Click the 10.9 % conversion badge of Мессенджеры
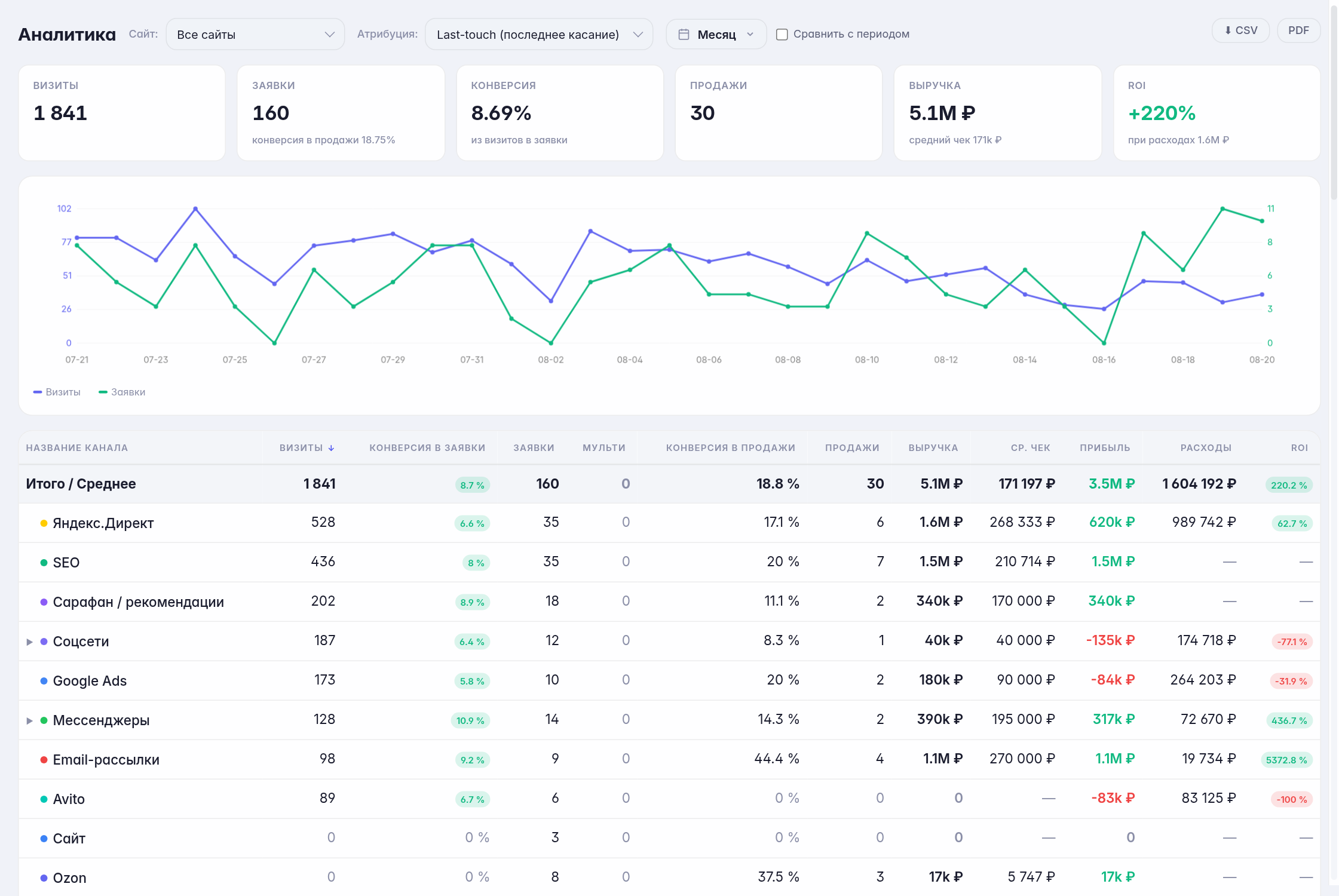The height and width of the screenshot is (896, 1339). tap(470, 720)
